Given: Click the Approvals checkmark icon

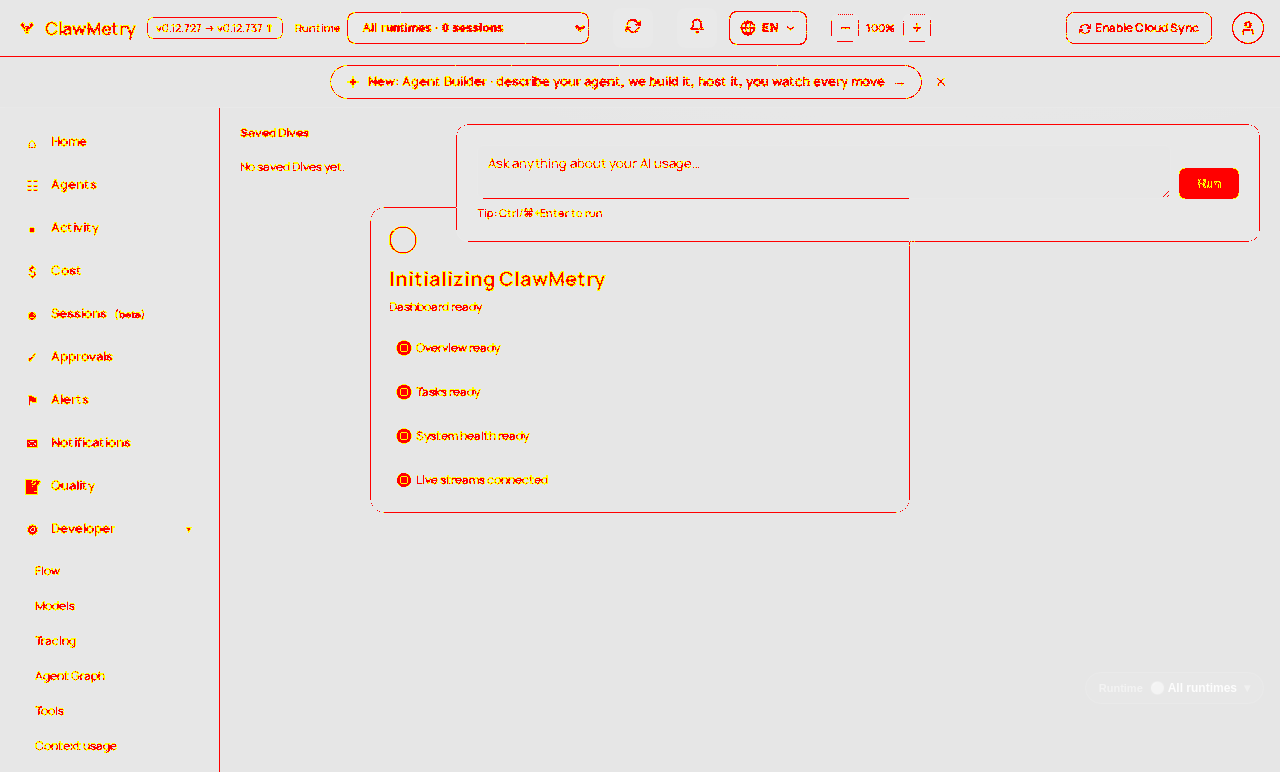Looking at the screenshot, I should coord(32,358).
